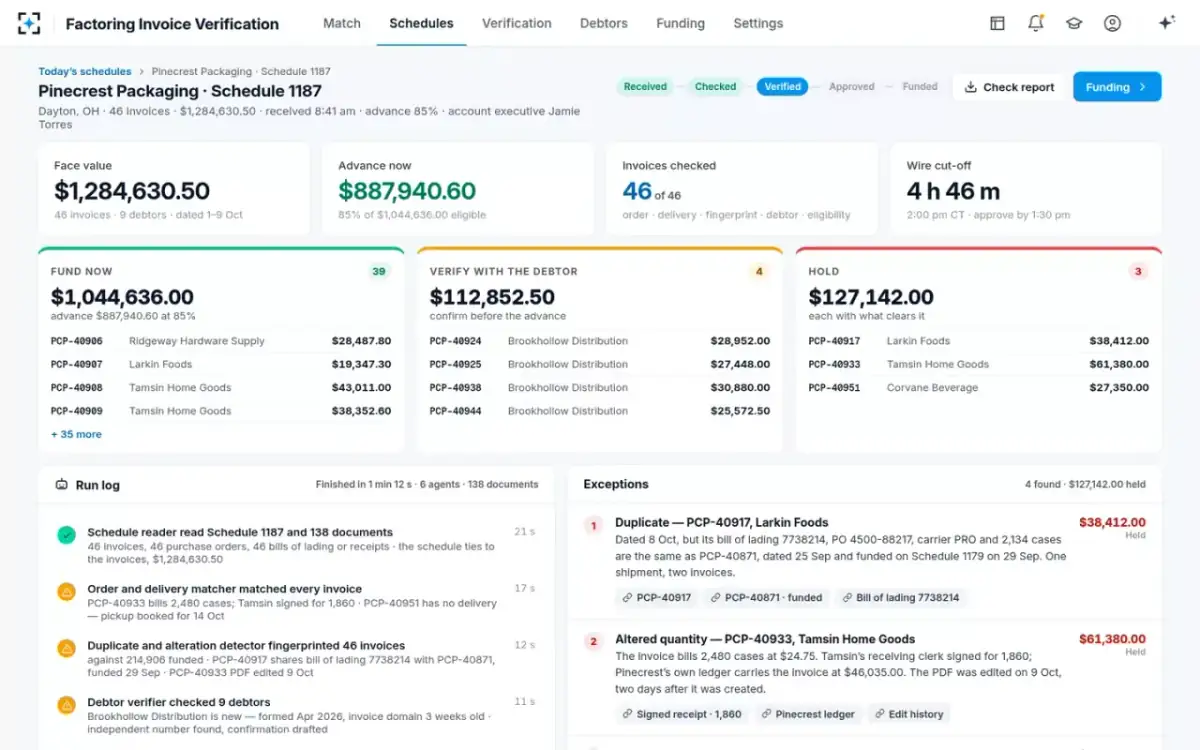The width and height of the screenshot is (1200, 750).
Task: Click the Run log robot icon
Action: tap(62, 485)
